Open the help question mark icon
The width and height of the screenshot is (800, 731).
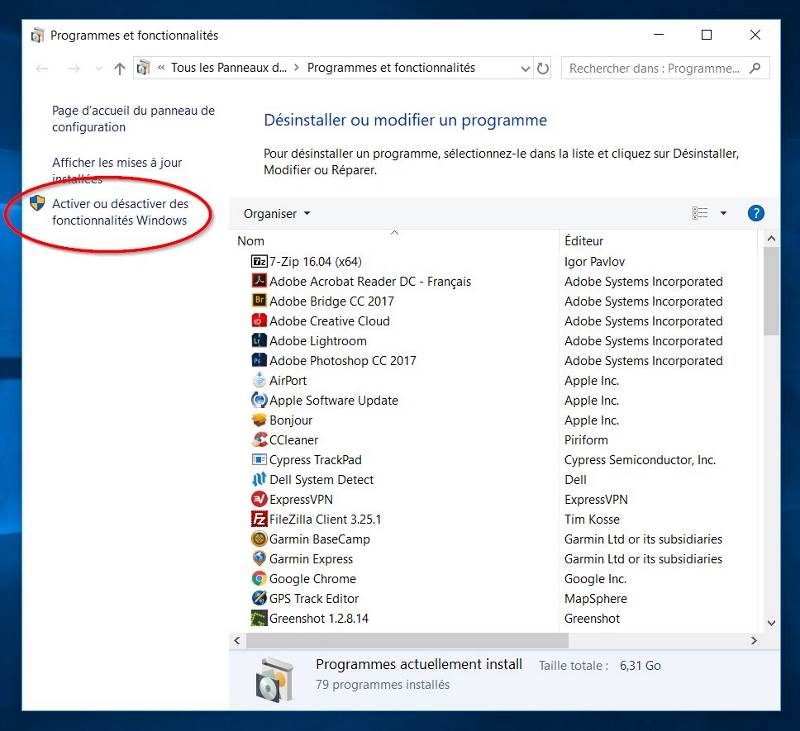click(x=756, y=213)
